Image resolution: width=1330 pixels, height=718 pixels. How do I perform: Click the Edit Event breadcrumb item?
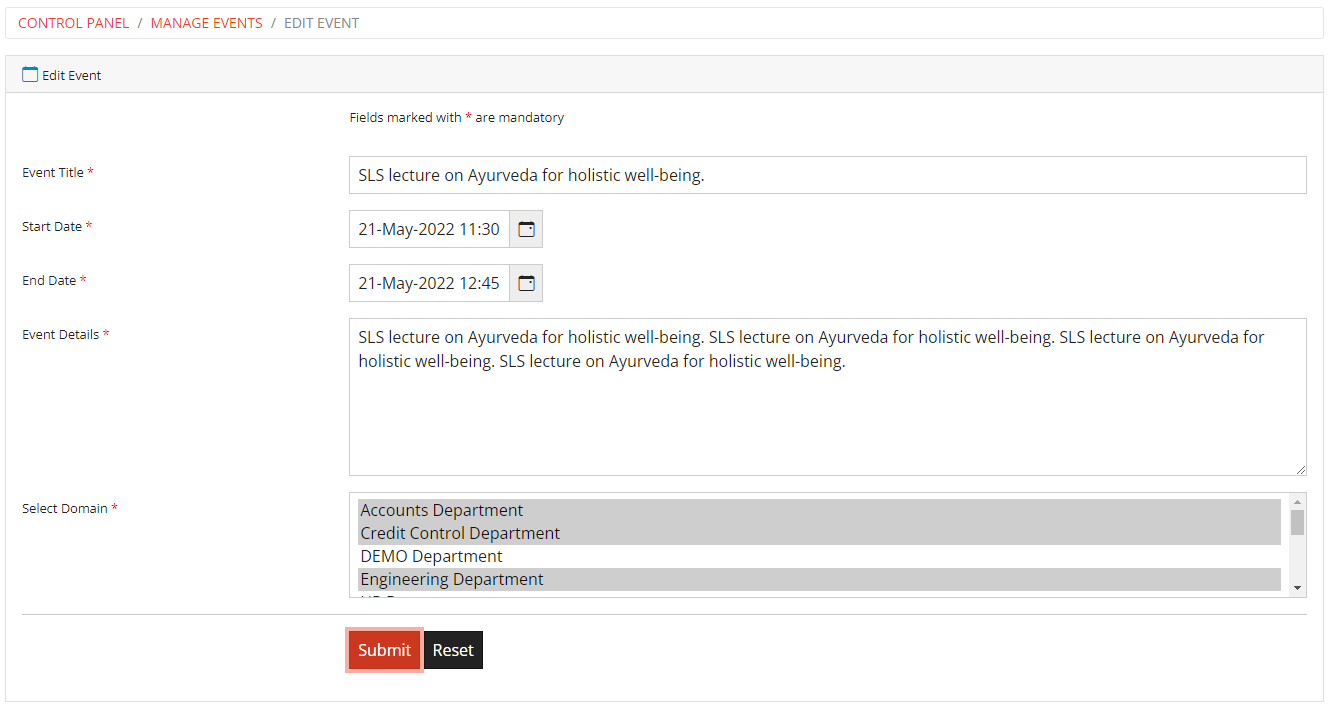[x=321, y=23]
